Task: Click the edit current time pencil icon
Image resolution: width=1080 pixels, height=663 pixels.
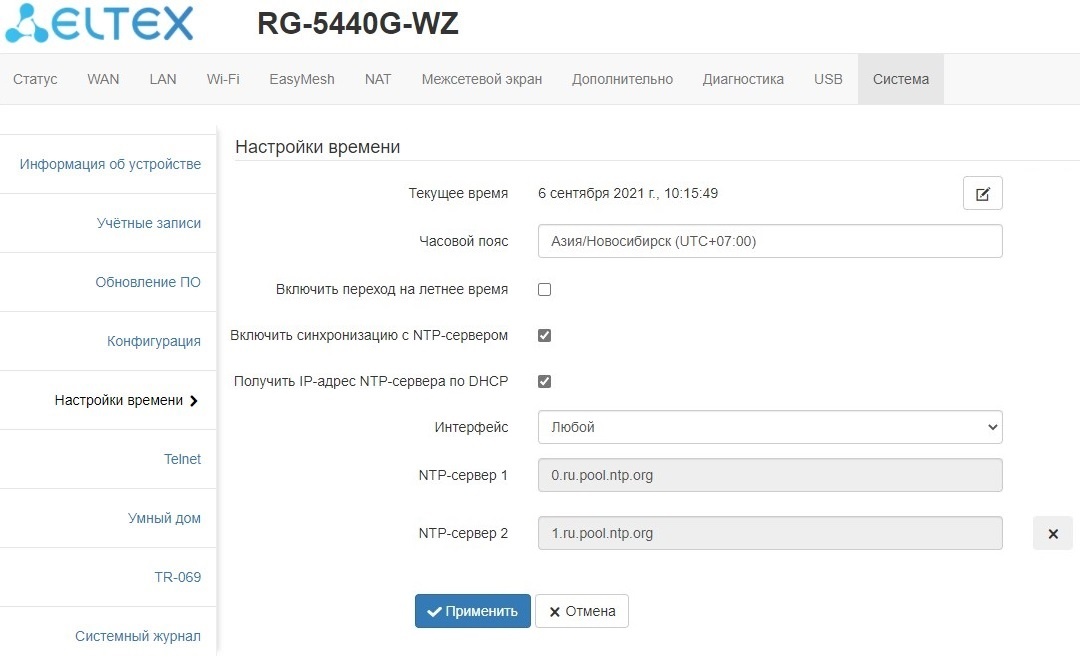Action: pyautogui.click(x=982, y=194)
